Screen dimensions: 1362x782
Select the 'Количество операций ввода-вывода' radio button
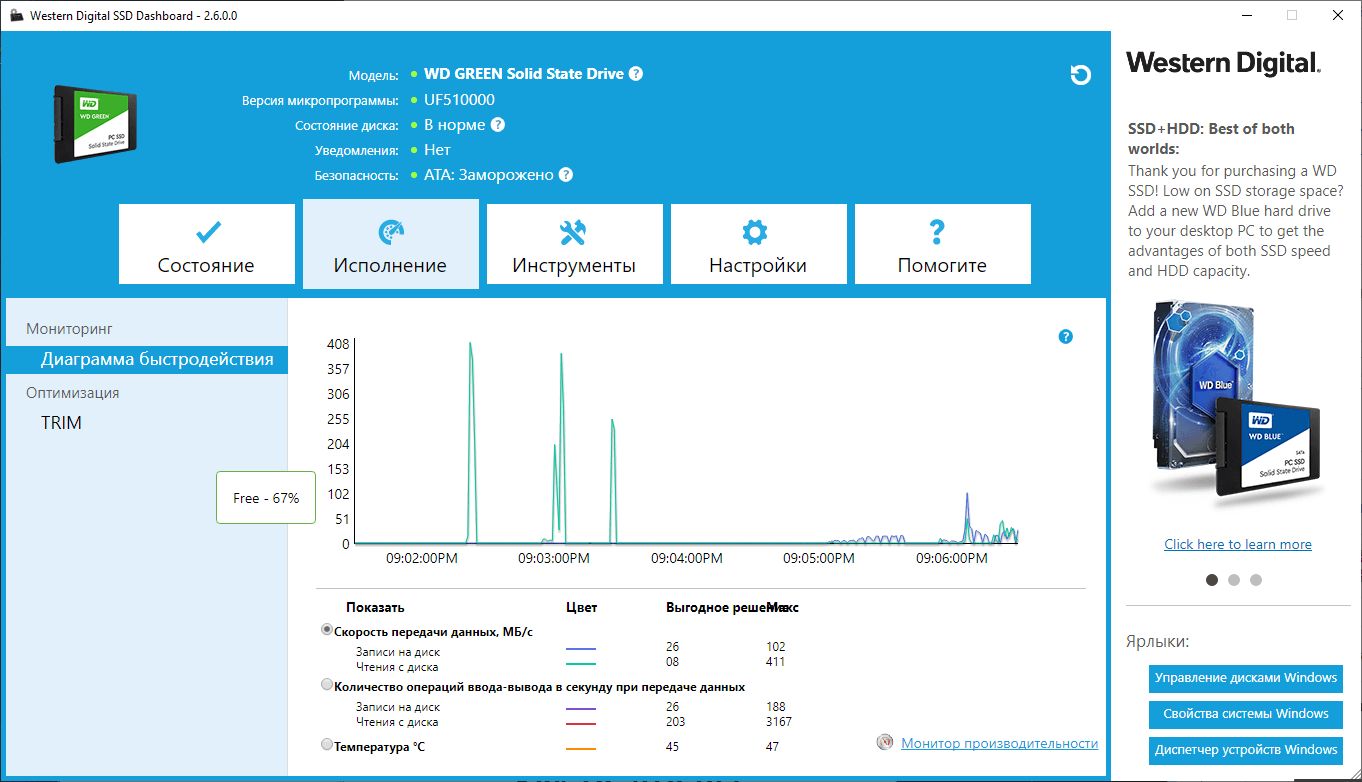coord(327,686)
